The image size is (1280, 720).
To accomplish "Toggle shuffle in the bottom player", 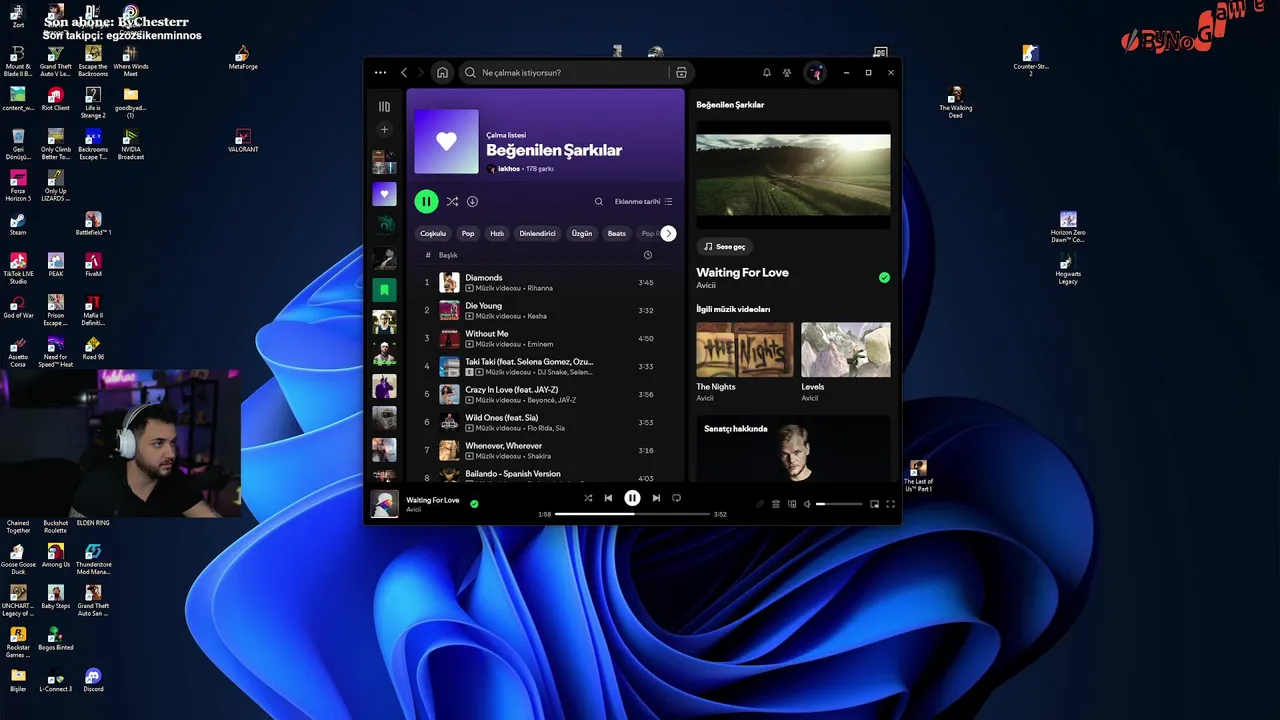I will [588, 497].
